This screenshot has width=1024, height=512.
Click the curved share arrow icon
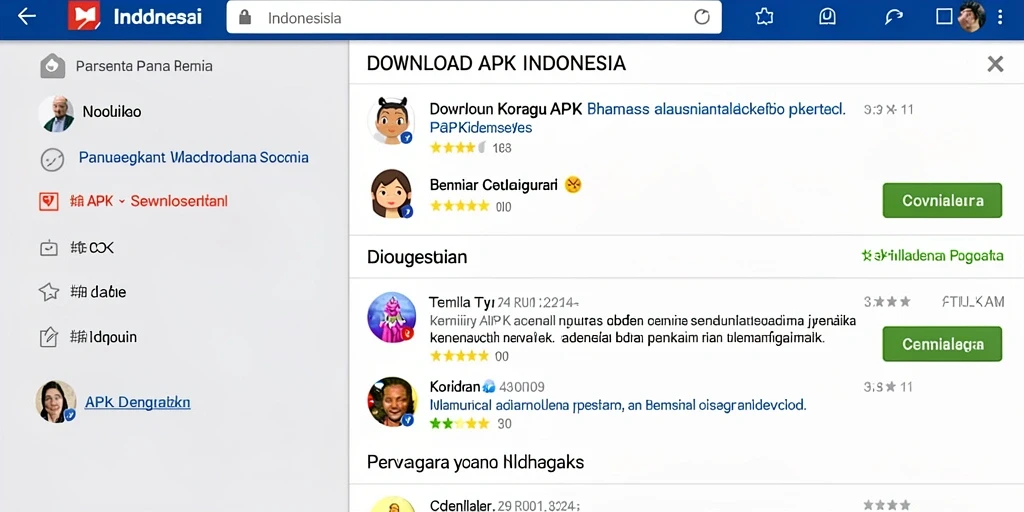coord(893,17)
